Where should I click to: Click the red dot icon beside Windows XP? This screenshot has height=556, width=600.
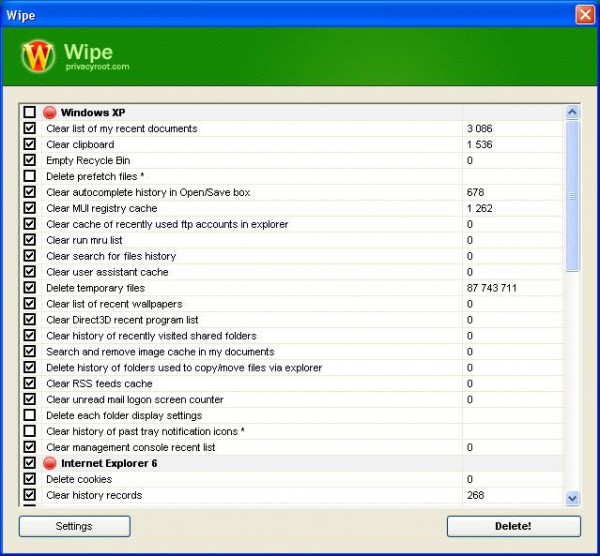[50, 113]
